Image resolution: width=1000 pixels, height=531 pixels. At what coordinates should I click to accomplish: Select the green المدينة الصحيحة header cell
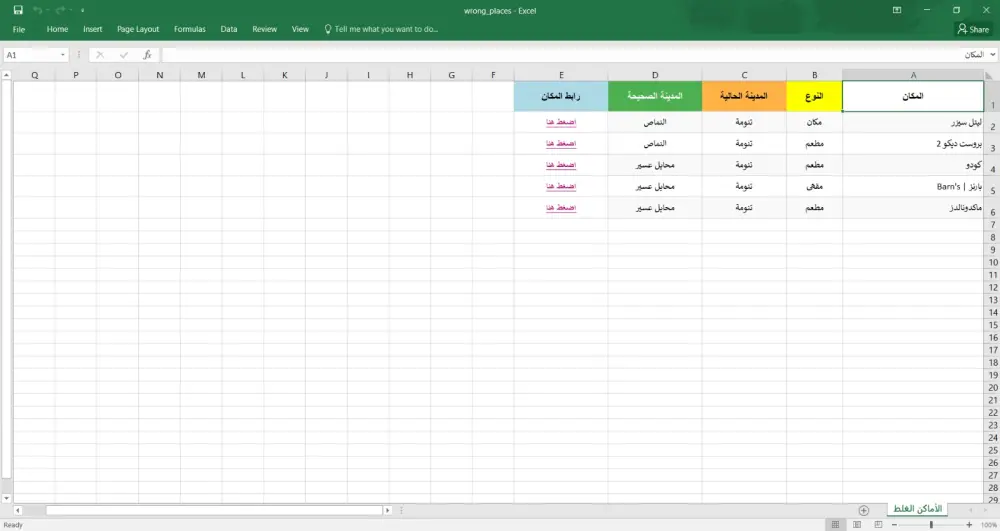click(655, 96)
